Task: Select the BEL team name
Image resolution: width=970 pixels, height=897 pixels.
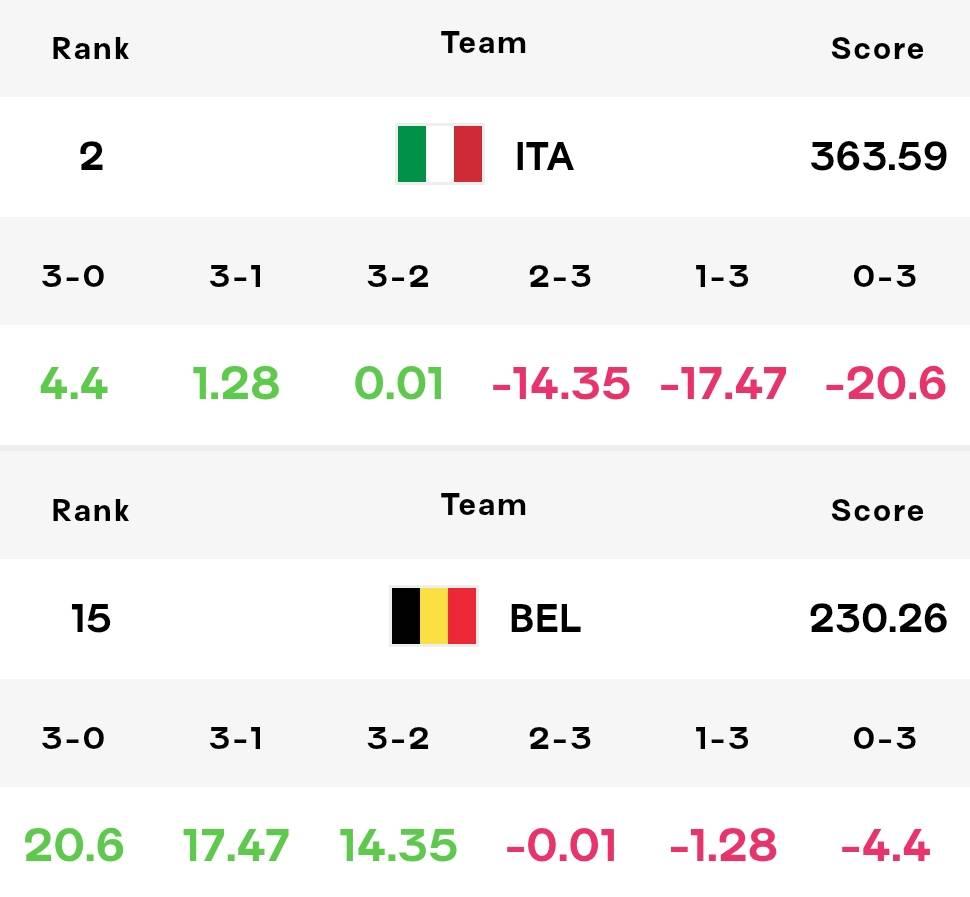Action: 545,619
